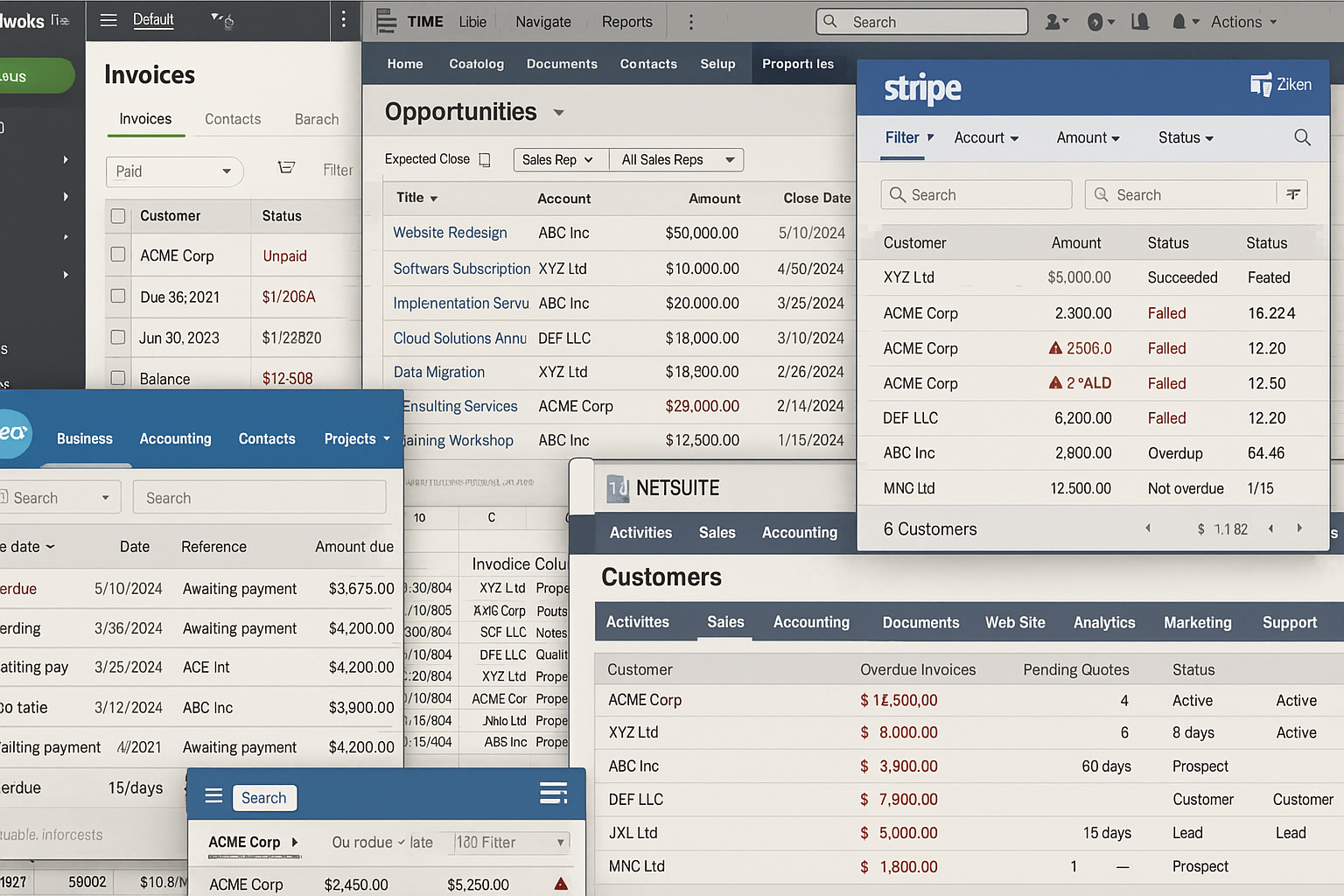Open the Reports menu in TIME bar
This screenshot has width=1344, height=896.
626,22
